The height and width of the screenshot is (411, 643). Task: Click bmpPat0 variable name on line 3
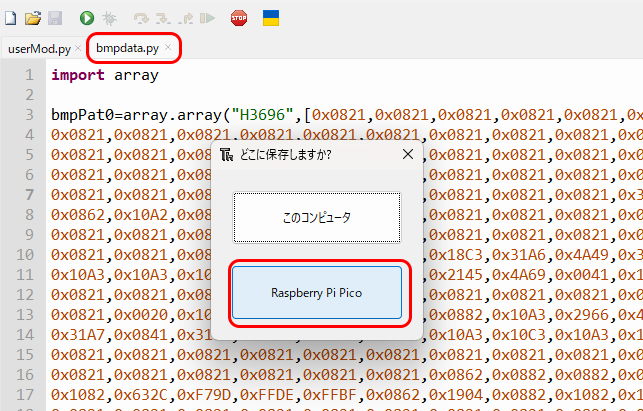[x=82, y=115]
